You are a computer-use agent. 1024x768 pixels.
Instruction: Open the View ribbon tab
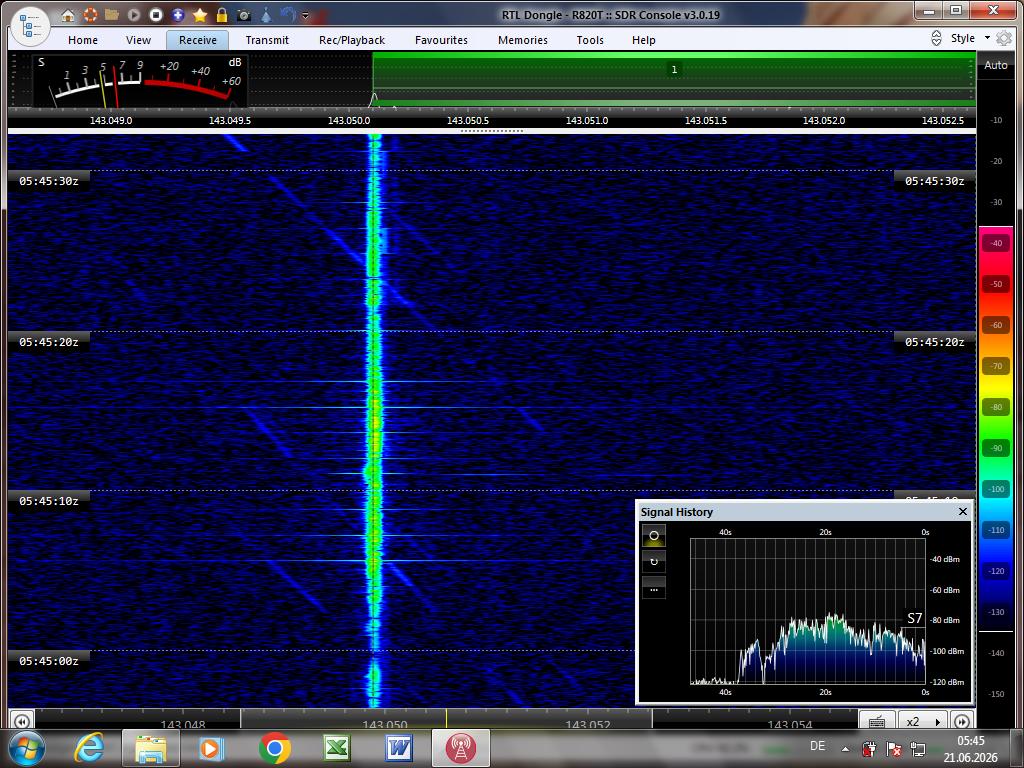(x=138, y=40)
